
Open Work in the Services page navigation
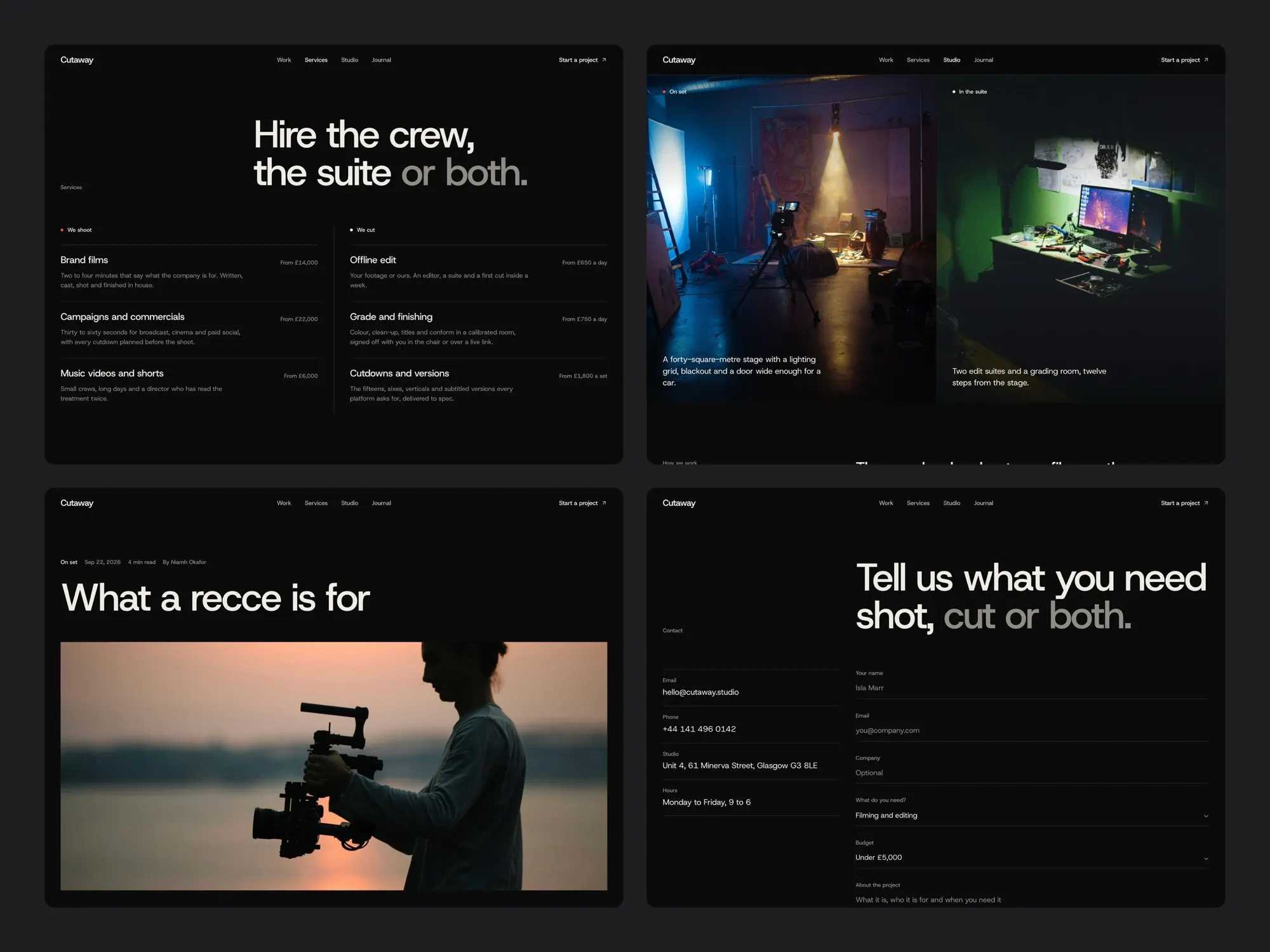tap(284, 60)
